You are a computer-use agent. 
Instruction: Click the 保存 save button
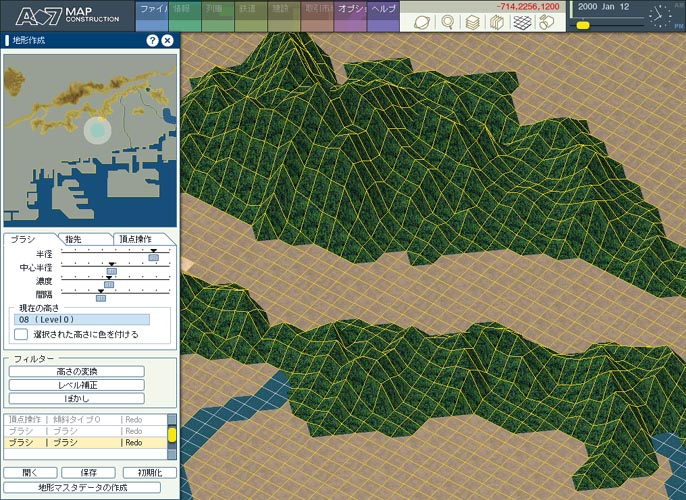tap(89, 472)
